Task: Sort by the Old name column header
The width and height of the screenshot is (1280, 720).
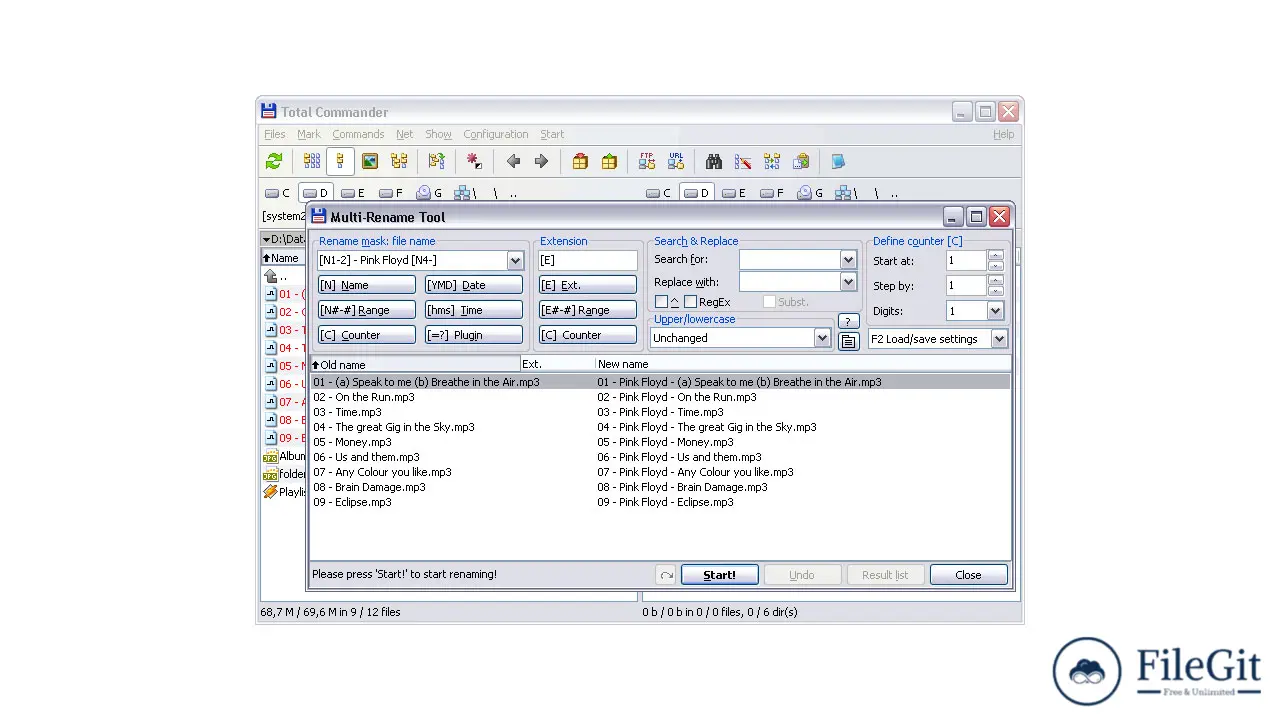Action: pyautogui.click(x=415, y=364)
